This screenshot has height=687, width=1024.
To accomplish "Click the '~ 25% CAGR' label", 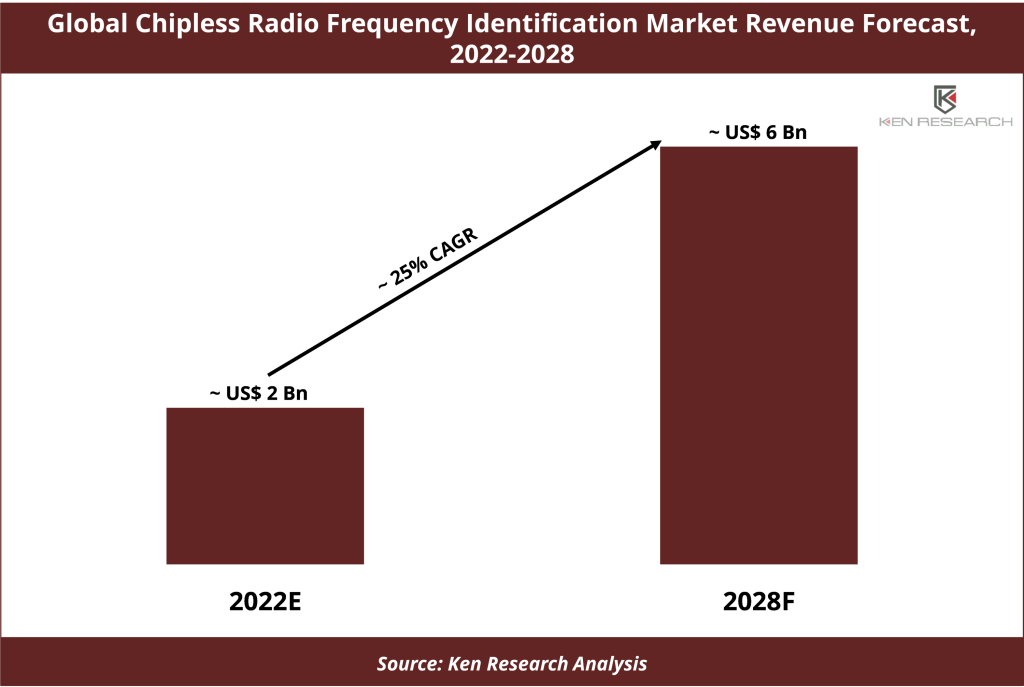I will point(428,259).
